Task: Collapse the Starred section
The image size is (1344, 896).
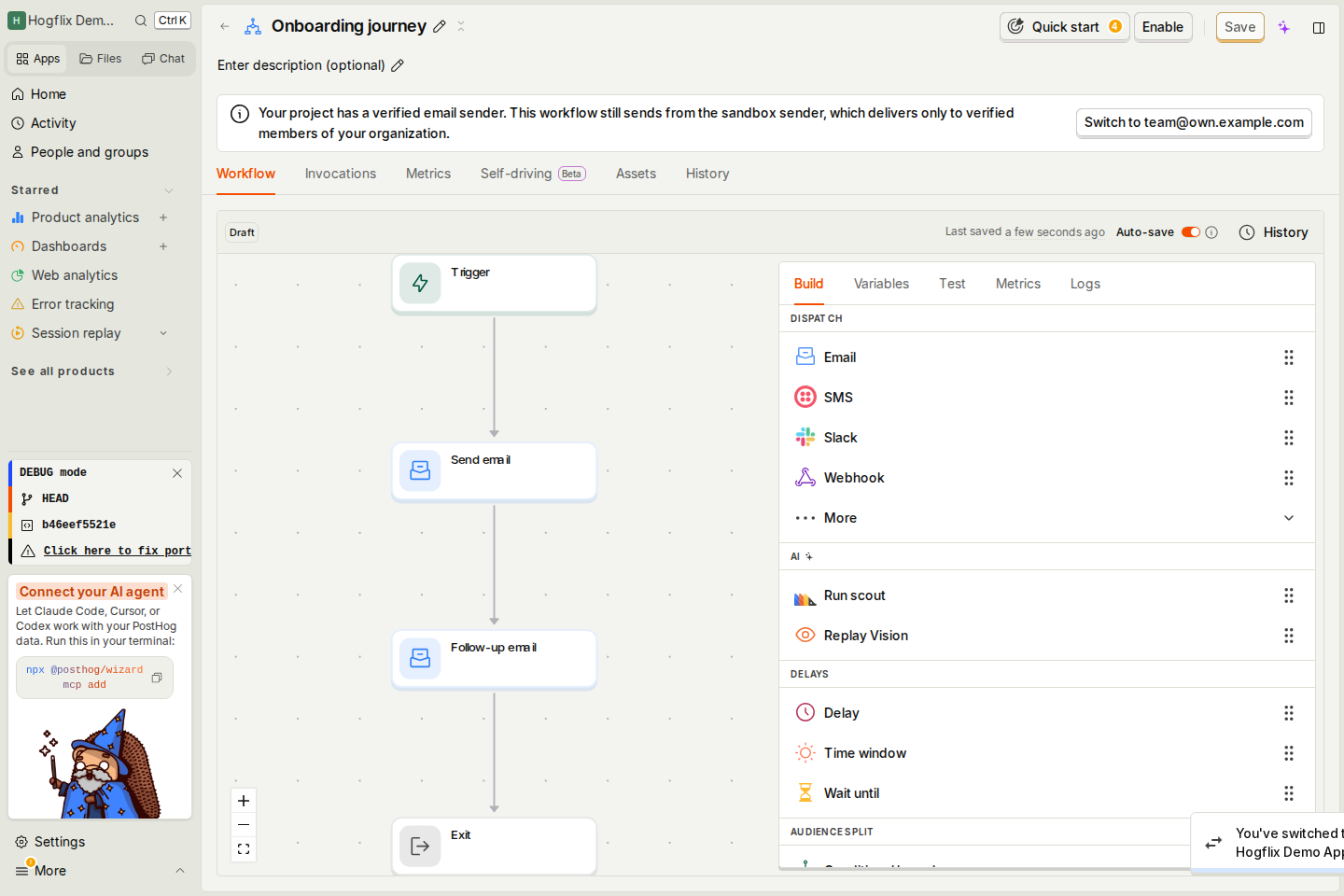Action: click(x=169, y=190)
